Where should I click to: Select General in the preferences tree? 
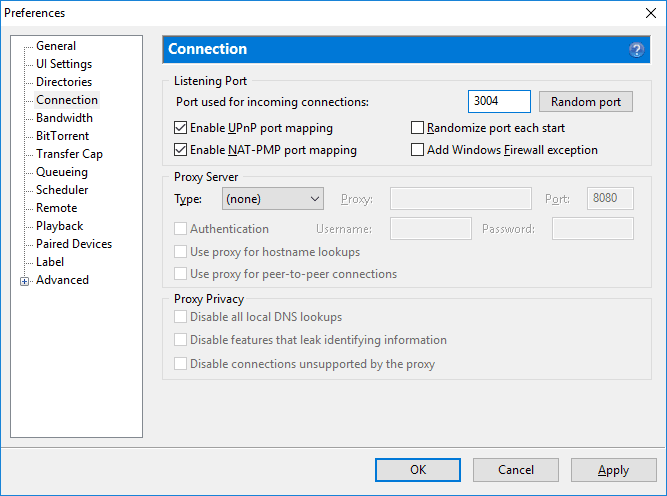pos(56,46)
